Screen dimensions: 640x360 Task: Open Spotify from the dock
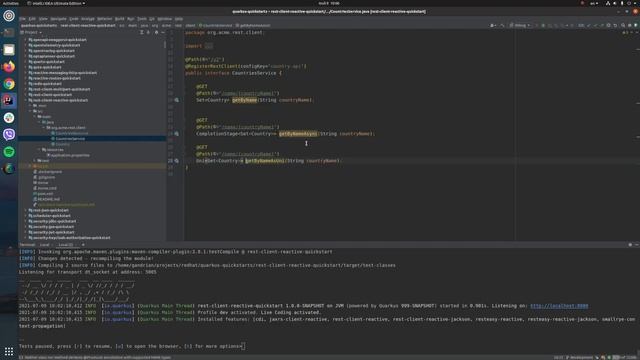click(9, 151)
